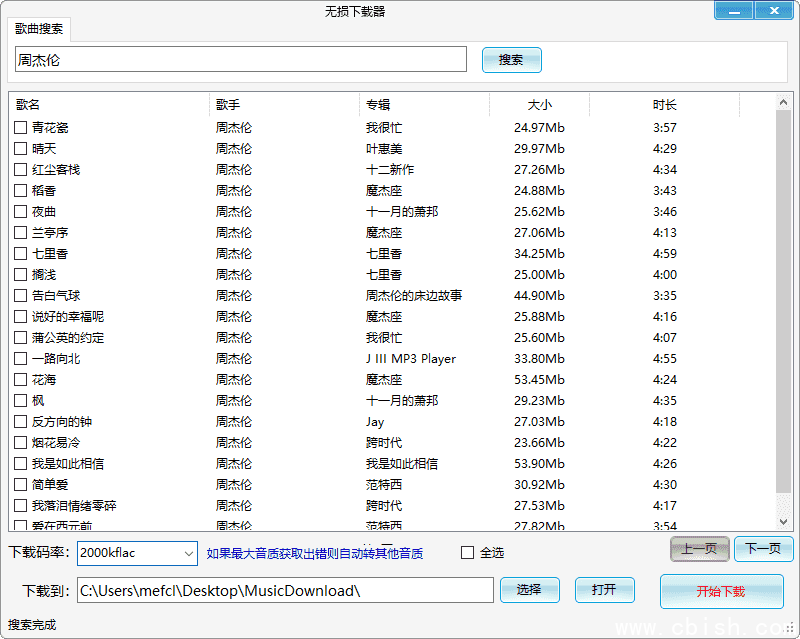Image resolution: width=800 pixels, height=639 pixels.
Task: Switch to the 歌曲搜索 tab
Action: point(38,29)
